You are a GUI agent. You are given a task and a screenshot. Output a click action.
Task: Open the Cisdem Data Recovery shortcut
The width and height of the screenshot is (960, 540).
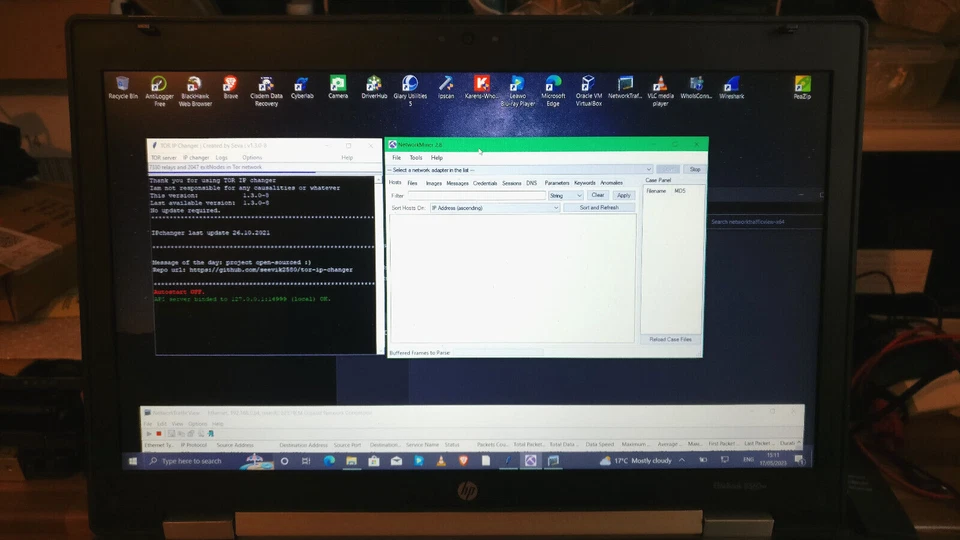(x=266, y=91)
